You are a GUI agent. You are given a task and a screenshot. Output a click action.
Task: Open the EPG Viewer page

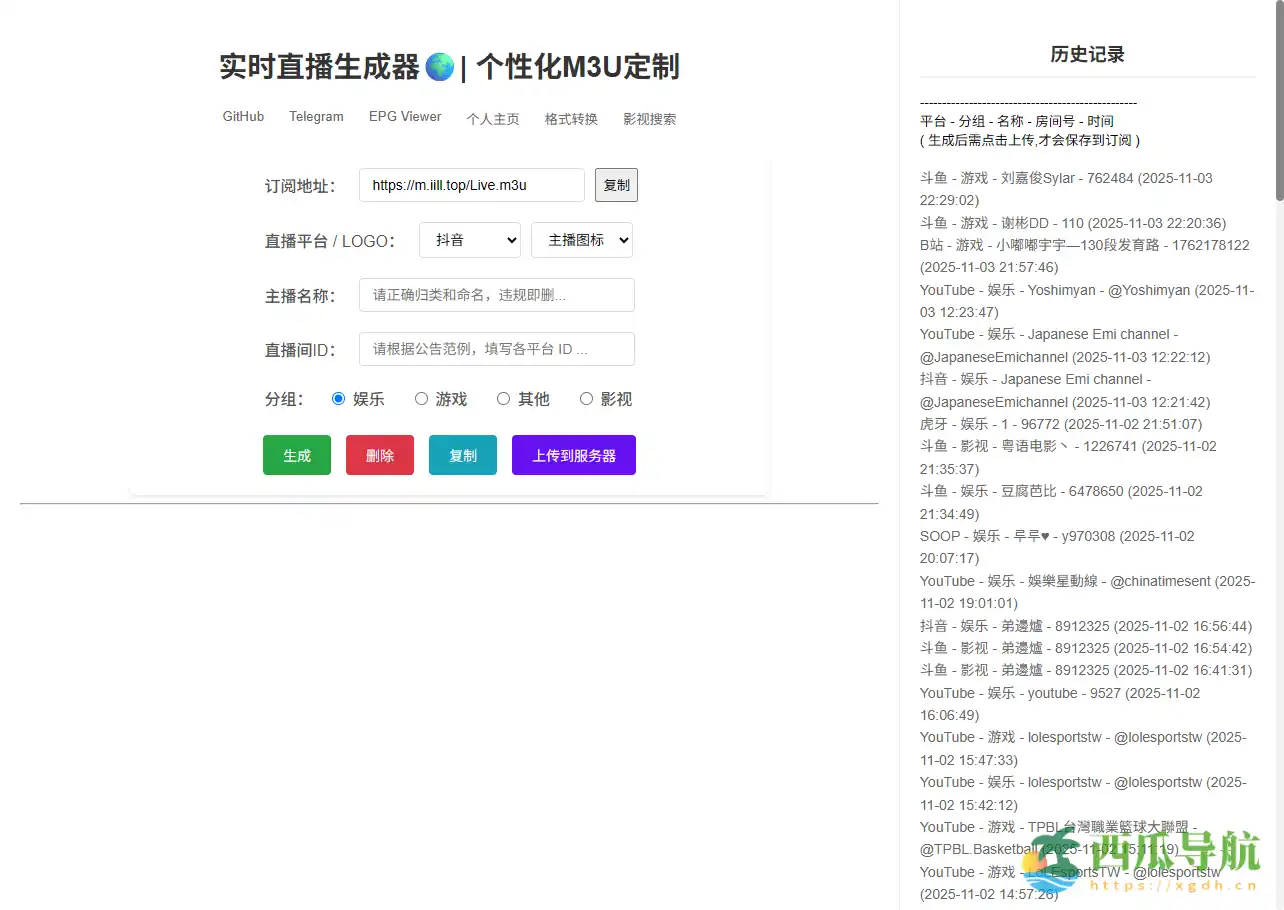(x=404, y=116)
